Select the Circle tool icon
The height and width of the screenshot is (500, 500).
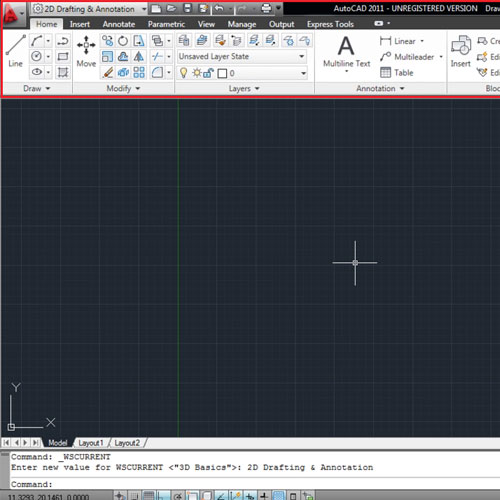click(x=36, y=56)
